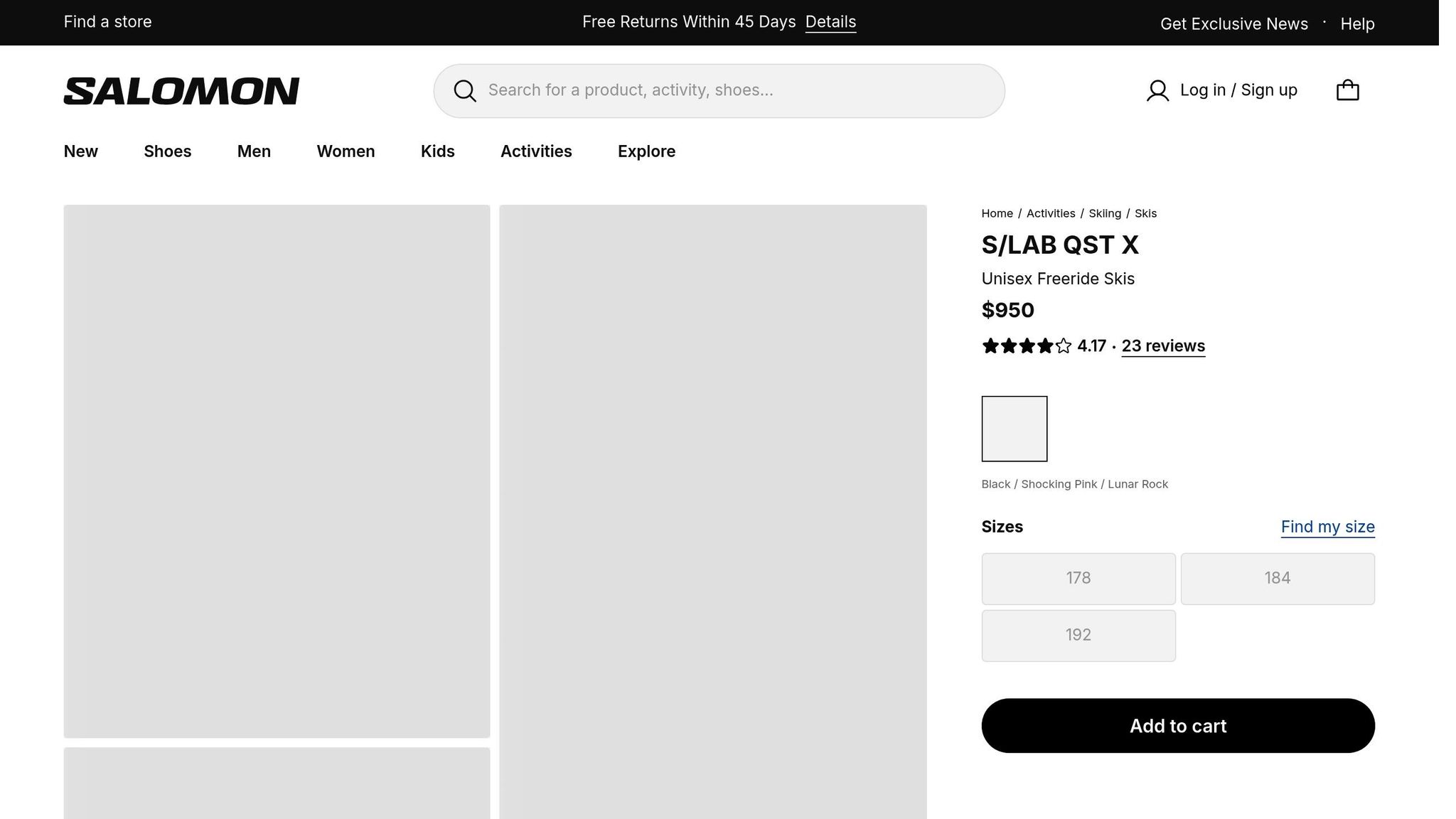
Task: Open Find my size guide
Action: click(1327, 527)
